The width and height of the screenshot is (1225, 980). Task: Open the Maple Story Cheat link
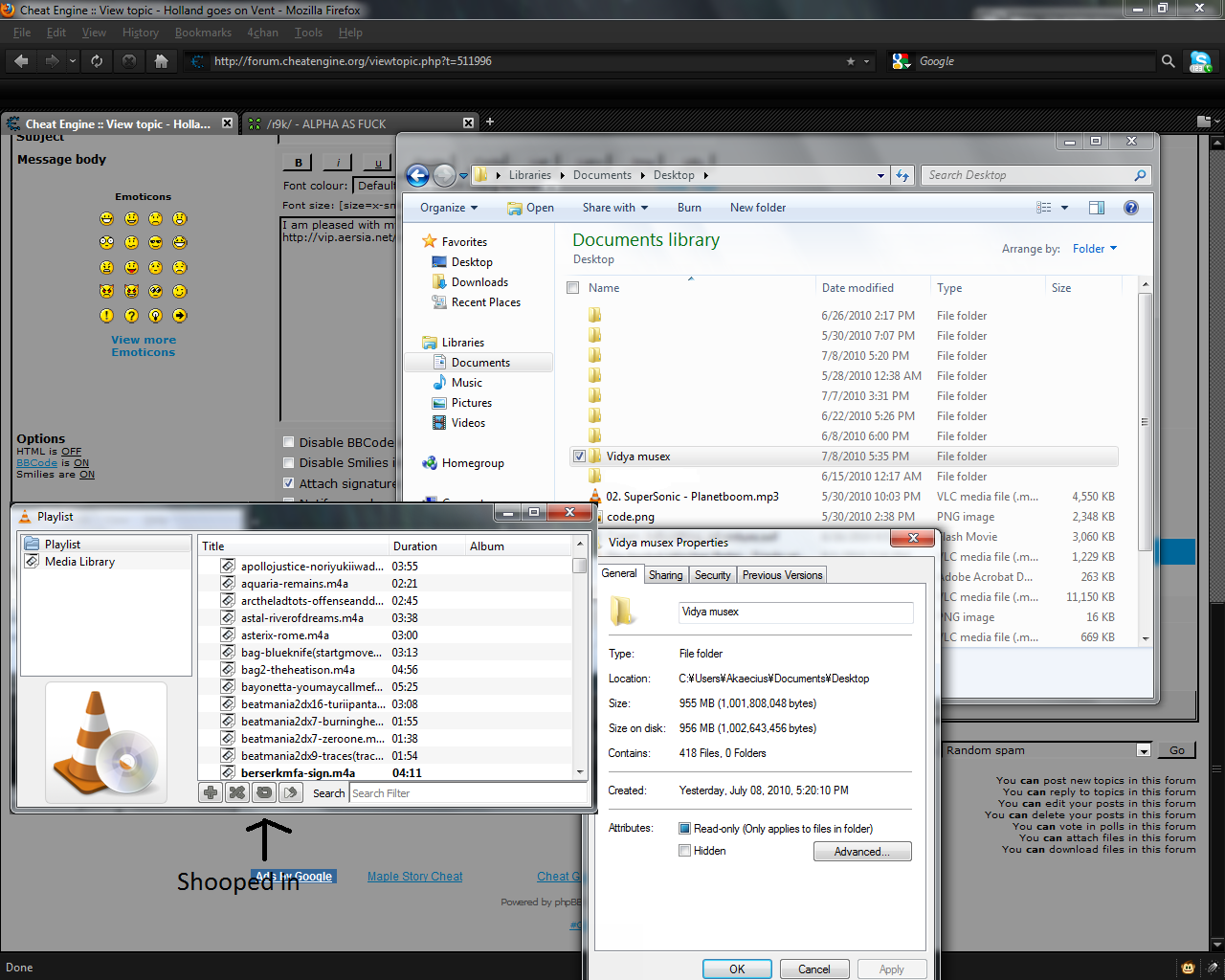[x=414, y=877]
